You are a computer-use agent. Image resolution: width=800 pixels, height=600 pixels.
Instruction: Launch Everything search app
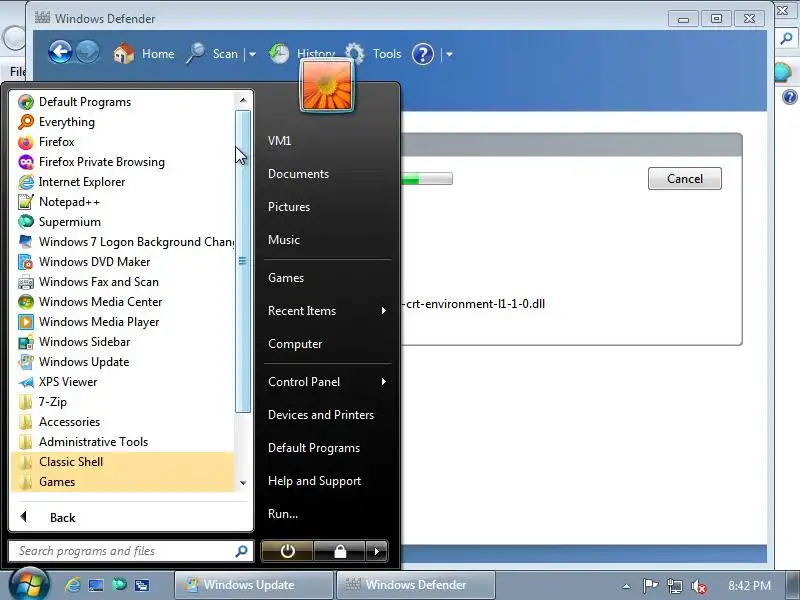[122, 121]
